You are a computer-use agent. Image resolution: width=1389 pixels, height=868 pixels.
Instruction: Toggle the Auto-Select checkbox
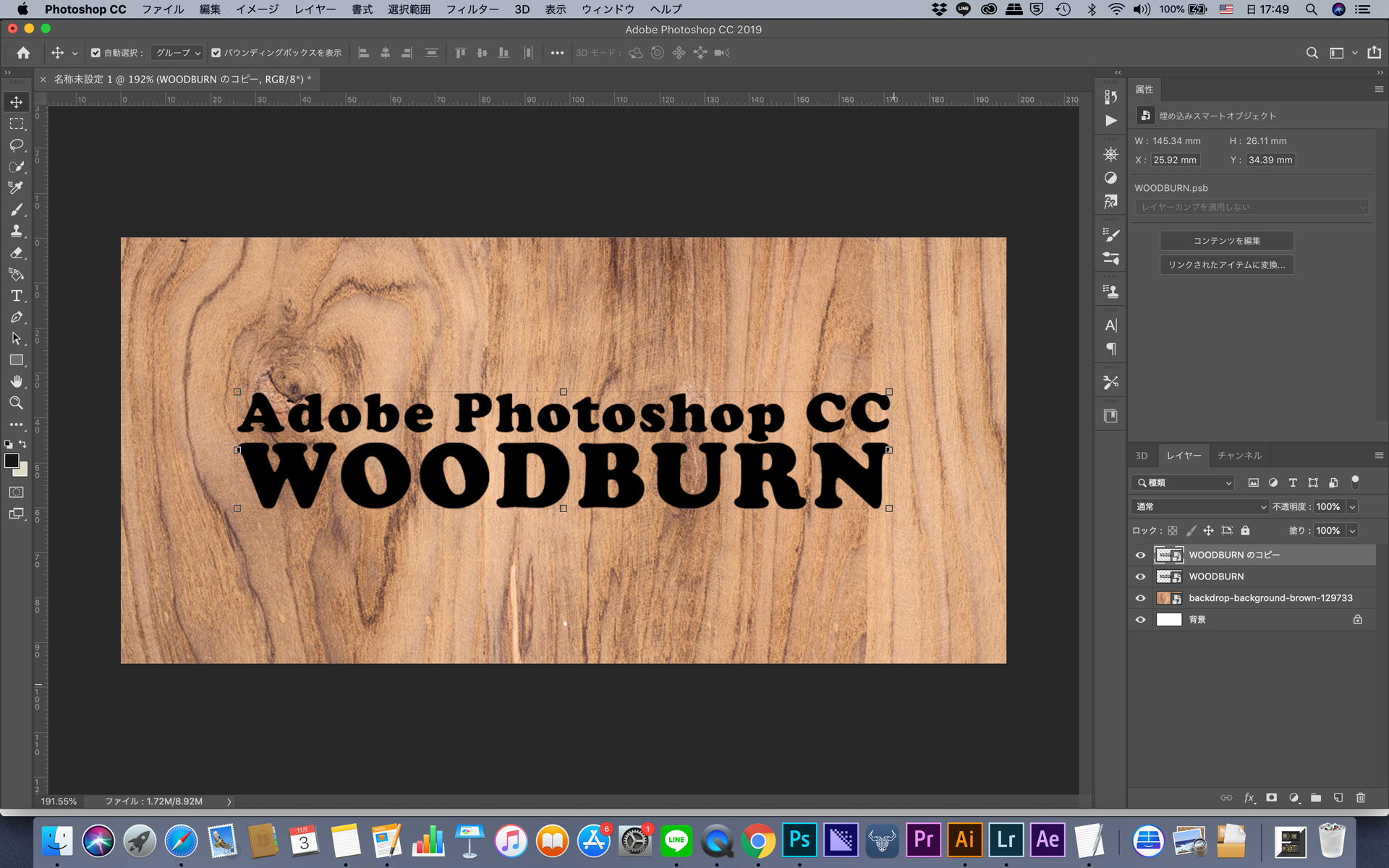[95, 53]
